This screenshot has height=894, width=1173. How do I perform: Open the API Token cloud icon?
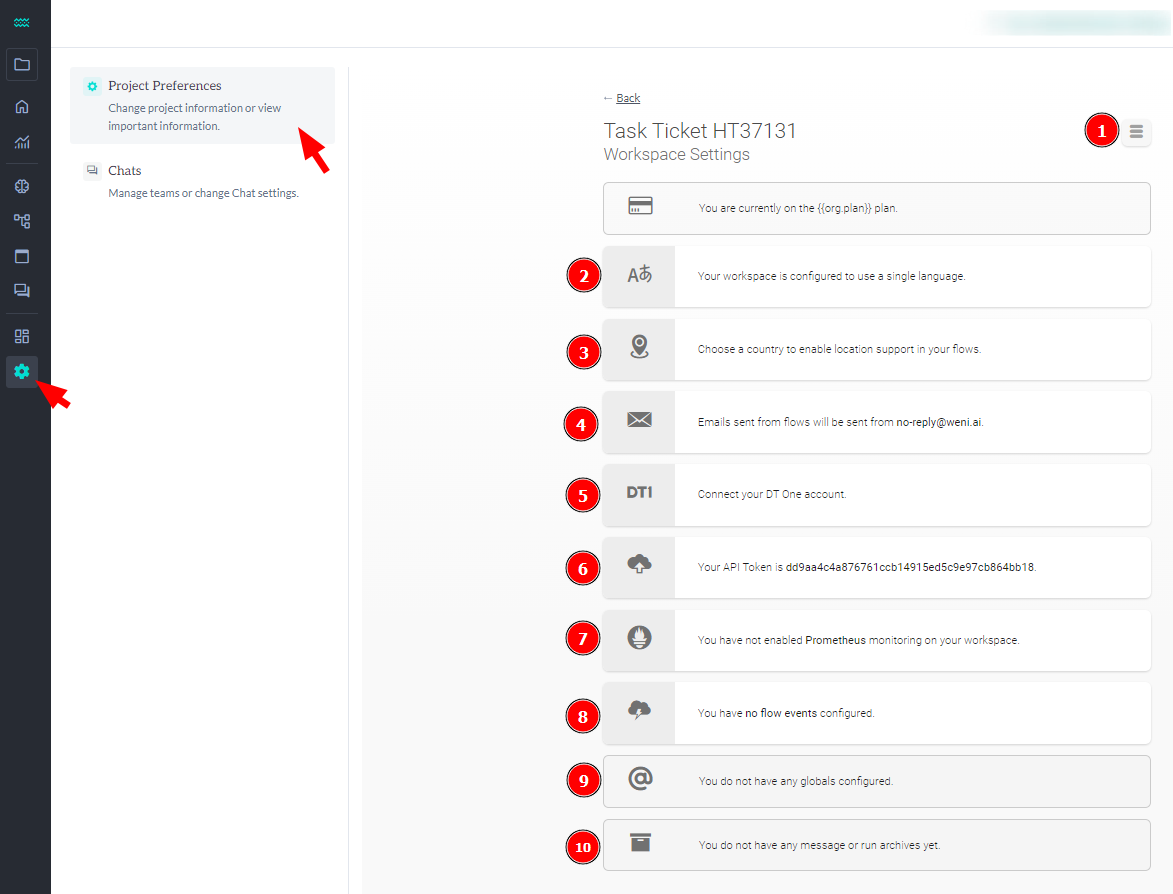(639, 566)
